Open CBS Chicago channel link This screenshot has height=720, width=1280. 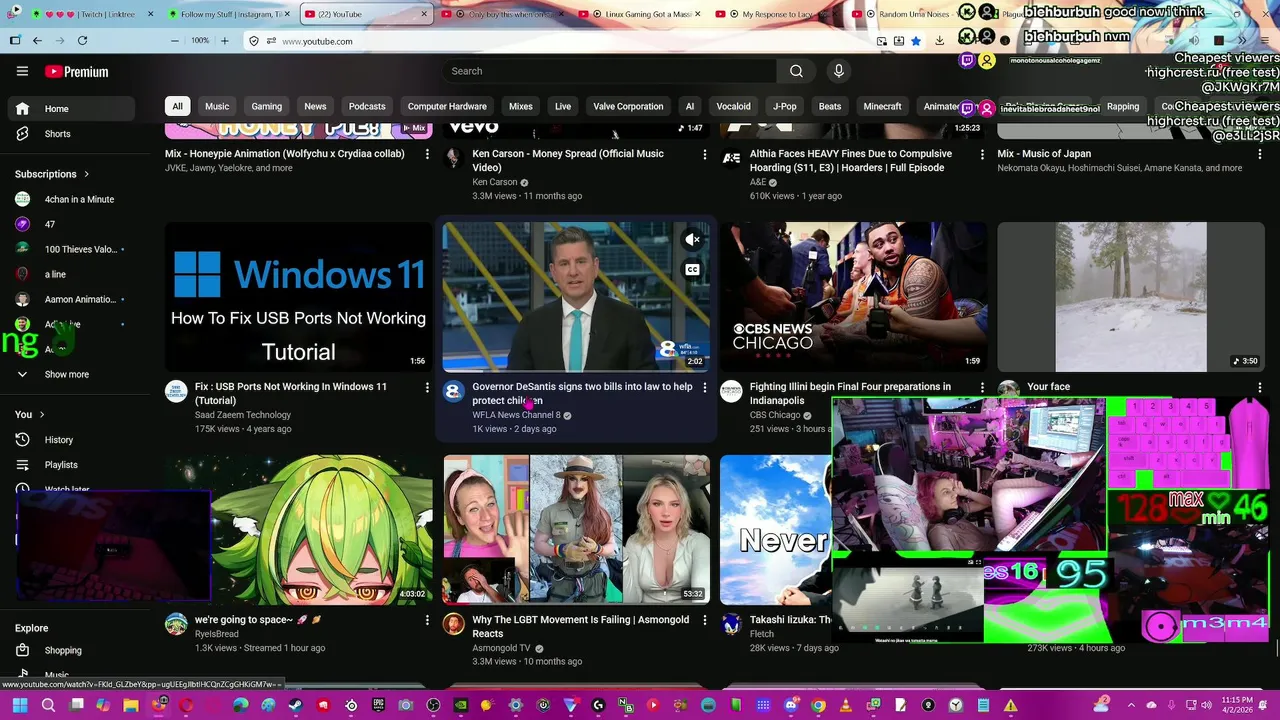(x=775, y=415)
